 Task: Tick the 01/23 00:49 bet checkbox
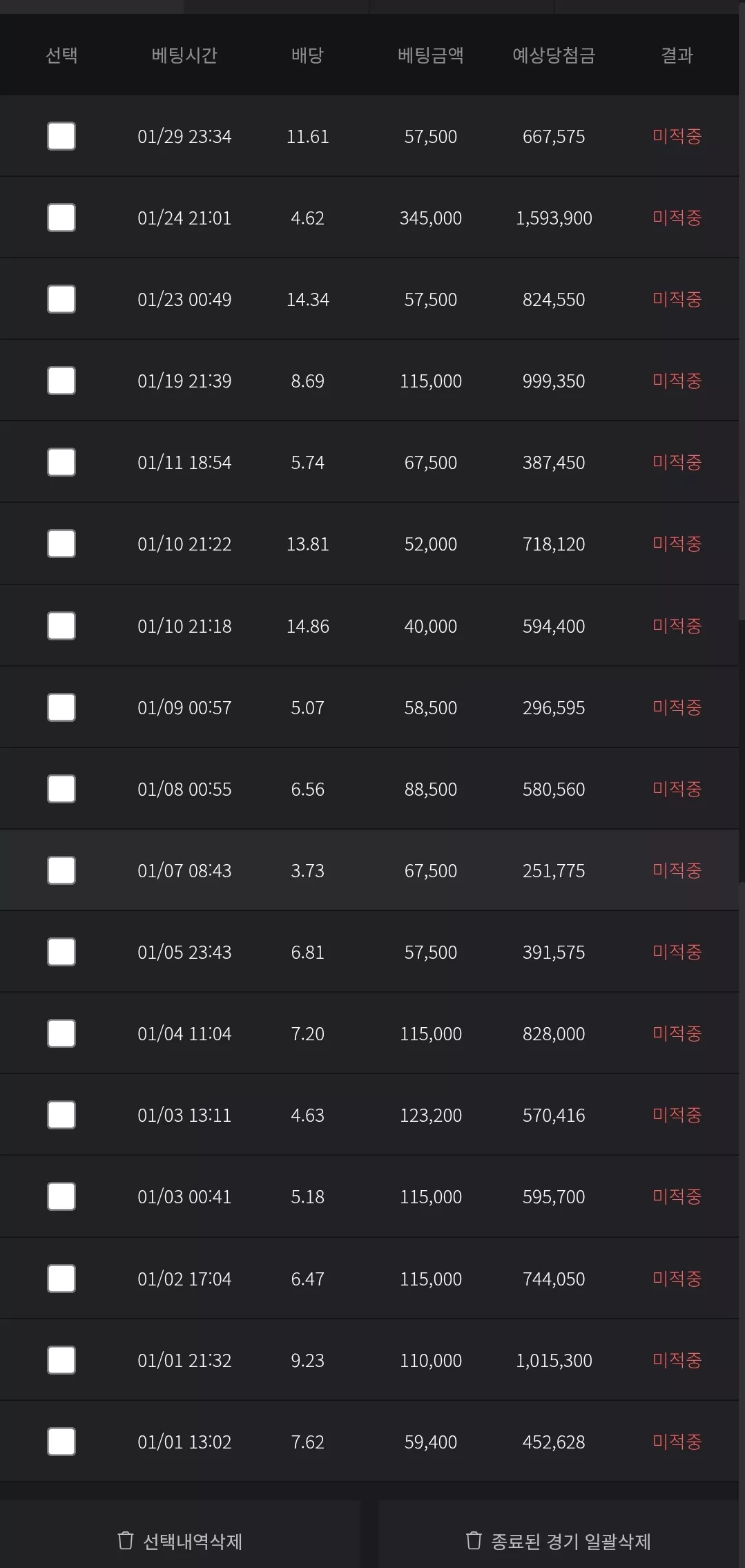click(61, 299)
